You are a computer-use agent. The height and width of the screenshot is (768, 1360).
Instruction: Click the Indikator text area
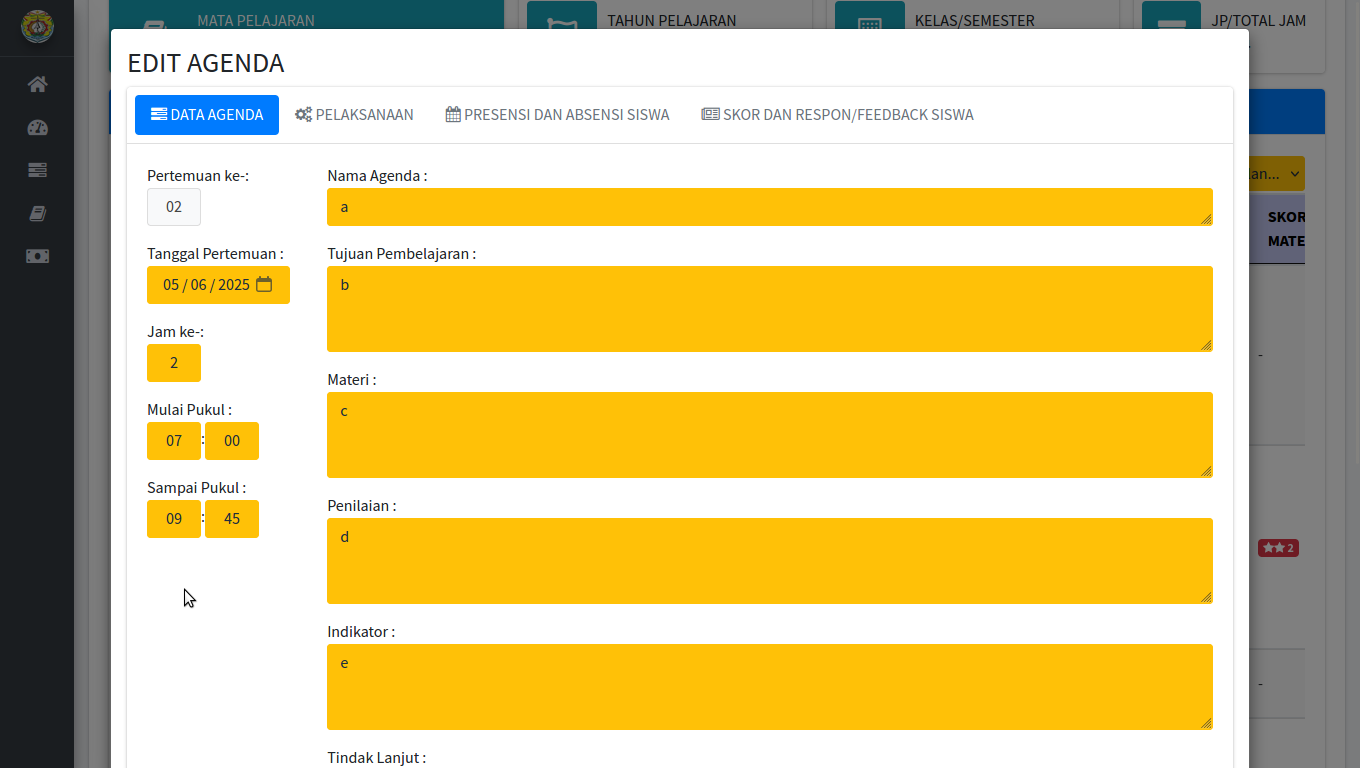pos(770,687)
